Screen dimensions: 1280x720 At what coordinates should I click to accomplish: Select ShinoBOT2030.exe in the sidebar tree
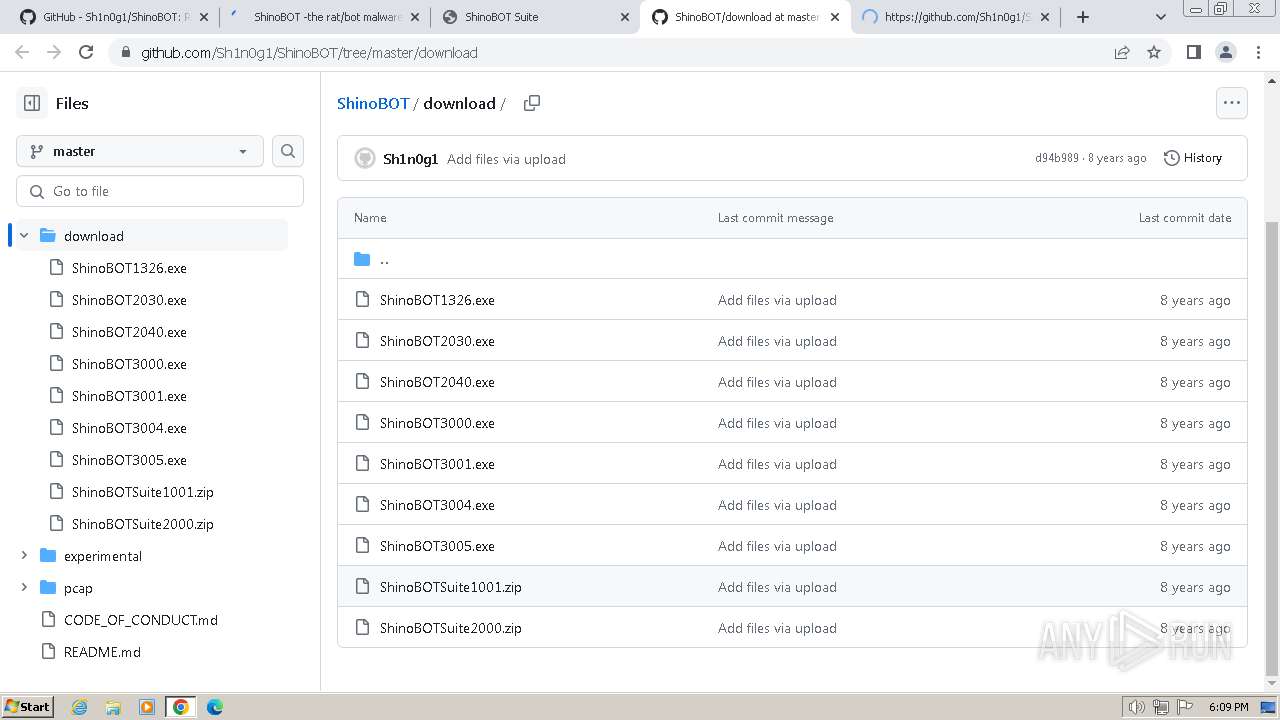point(129,300)
